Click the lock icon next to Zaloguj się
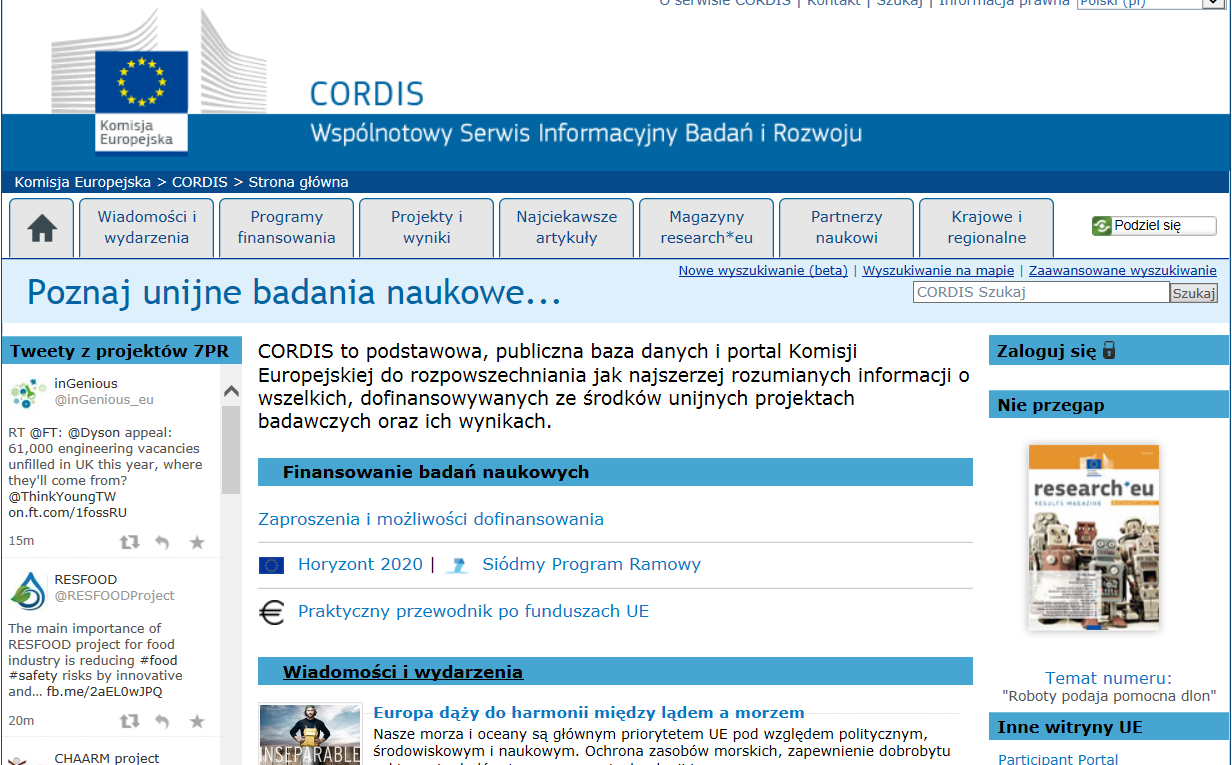Screen dimensions: 1232x765 click(1109, 350)
